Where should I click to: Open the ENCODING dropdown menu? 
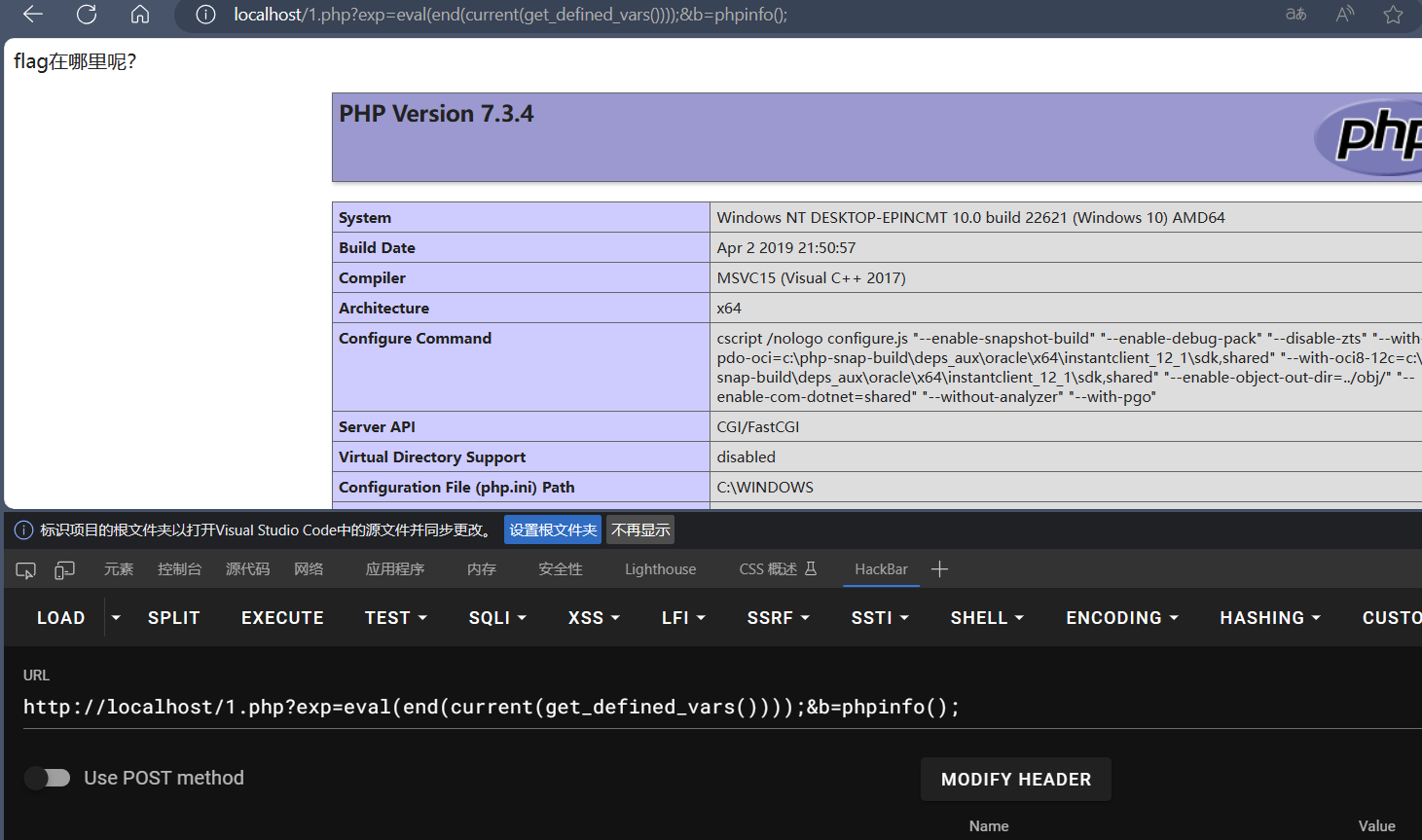[x=1122, y=617]
